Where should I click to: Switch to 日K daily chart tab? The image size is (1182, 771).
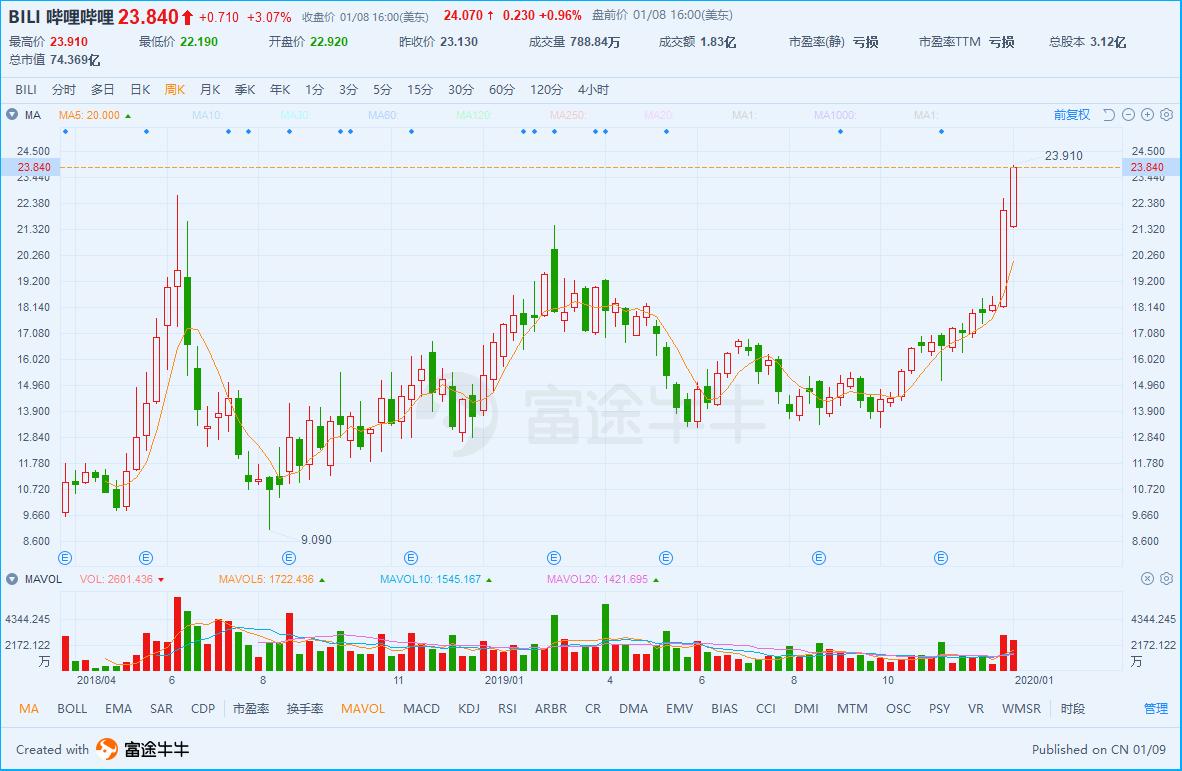tap(140, 90)
